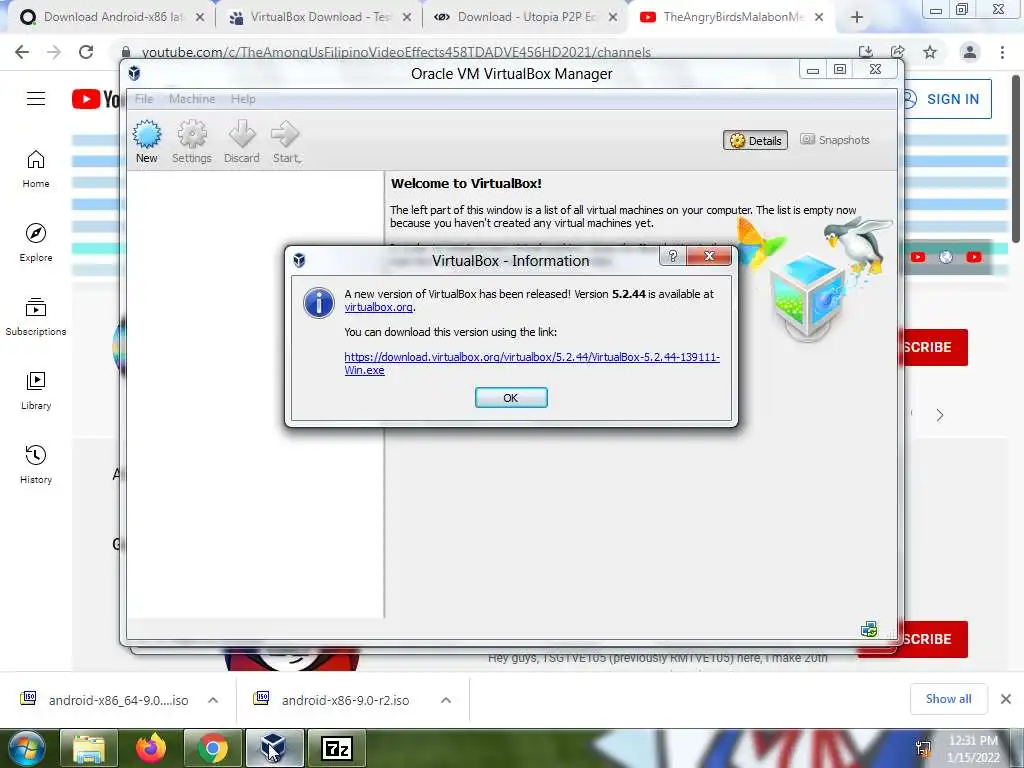This screenshot has height=768, width=1024.
Task: Open the Machine menu in VirtualBox Manager
Action: click(x=192, y=99)
